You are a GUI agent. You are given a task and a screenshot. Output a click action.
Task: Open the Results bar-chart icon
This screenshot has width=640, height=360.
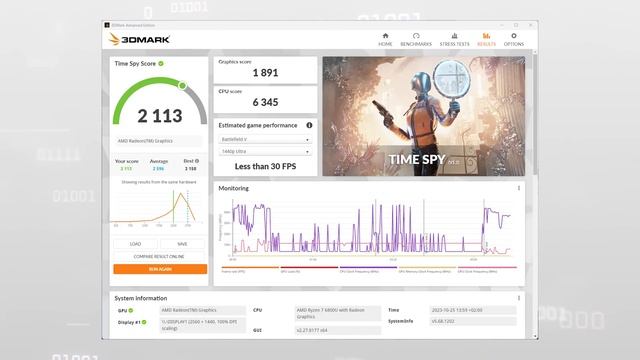[x=486, y=36]
